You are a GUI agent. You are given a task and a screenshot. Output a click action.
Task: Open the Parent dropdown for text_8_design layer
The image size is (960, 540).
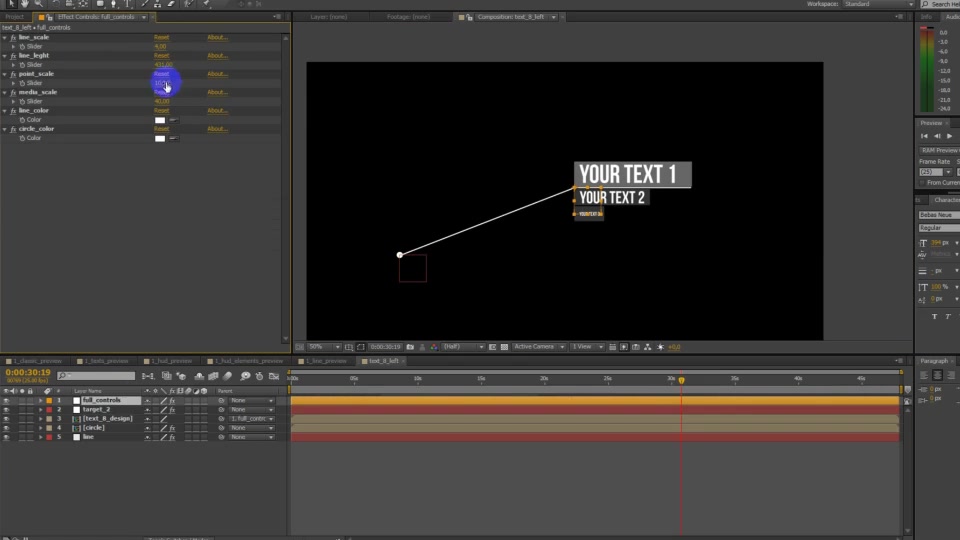tap(252, 419)
